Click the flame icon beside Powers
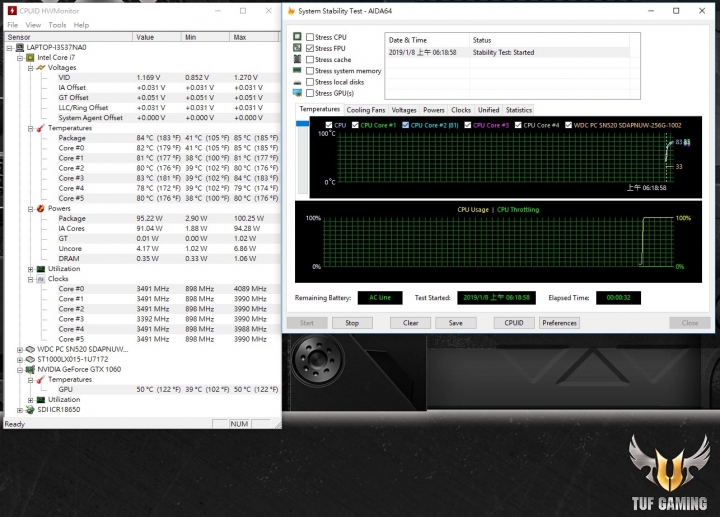Screen dimensions: 720x517 (41, 208)
